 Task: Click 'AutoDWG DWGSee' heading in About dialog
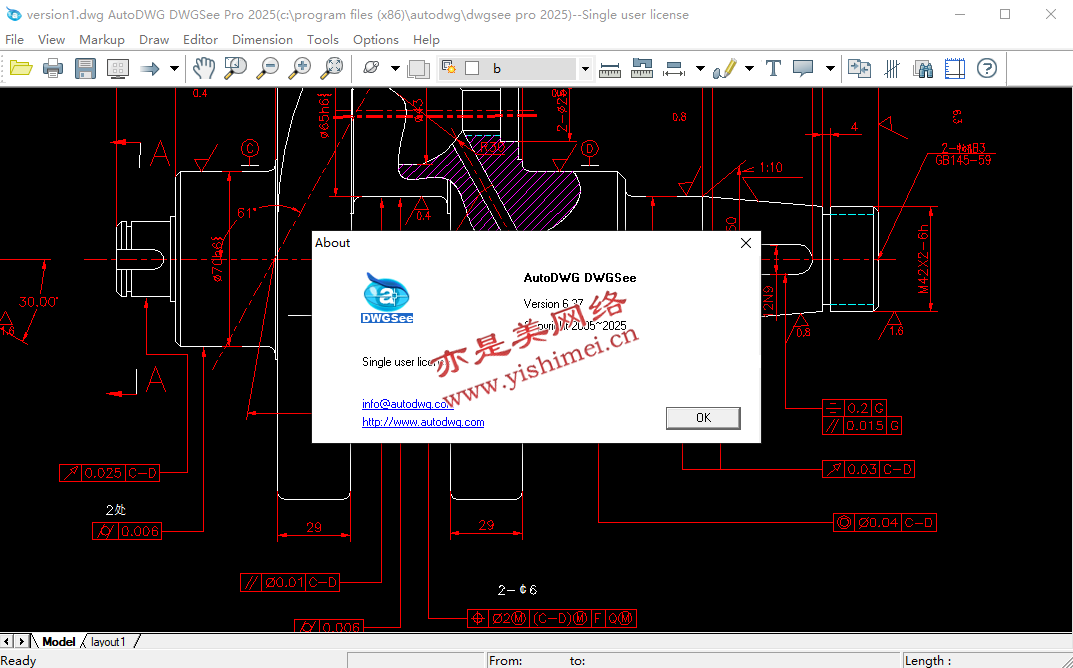[580, 278]
